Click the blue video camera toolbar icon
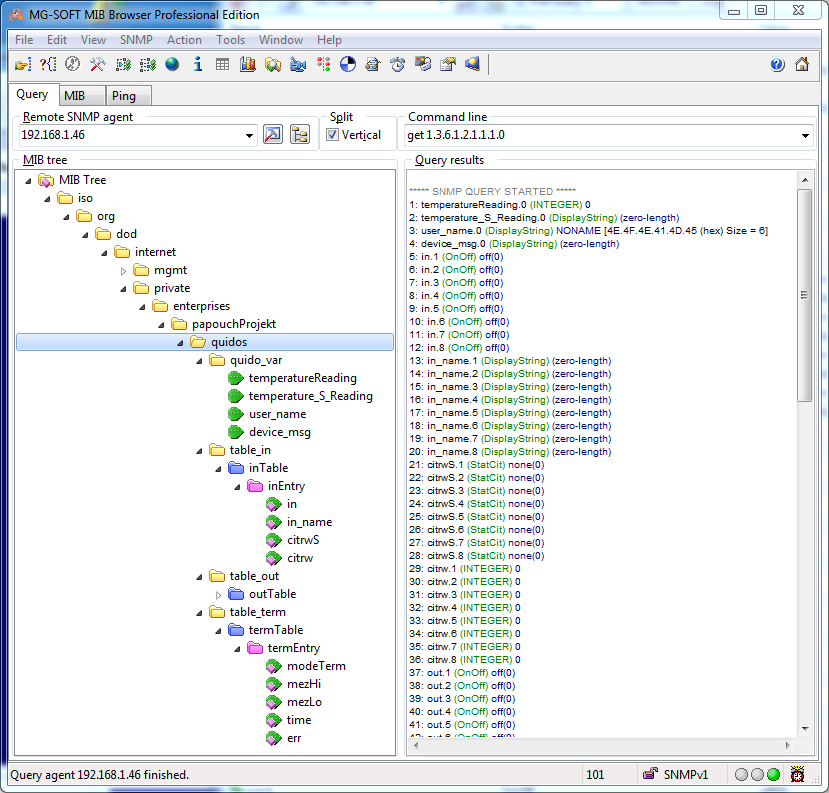Viewport: 829px width, 793px height. point(298,64)
